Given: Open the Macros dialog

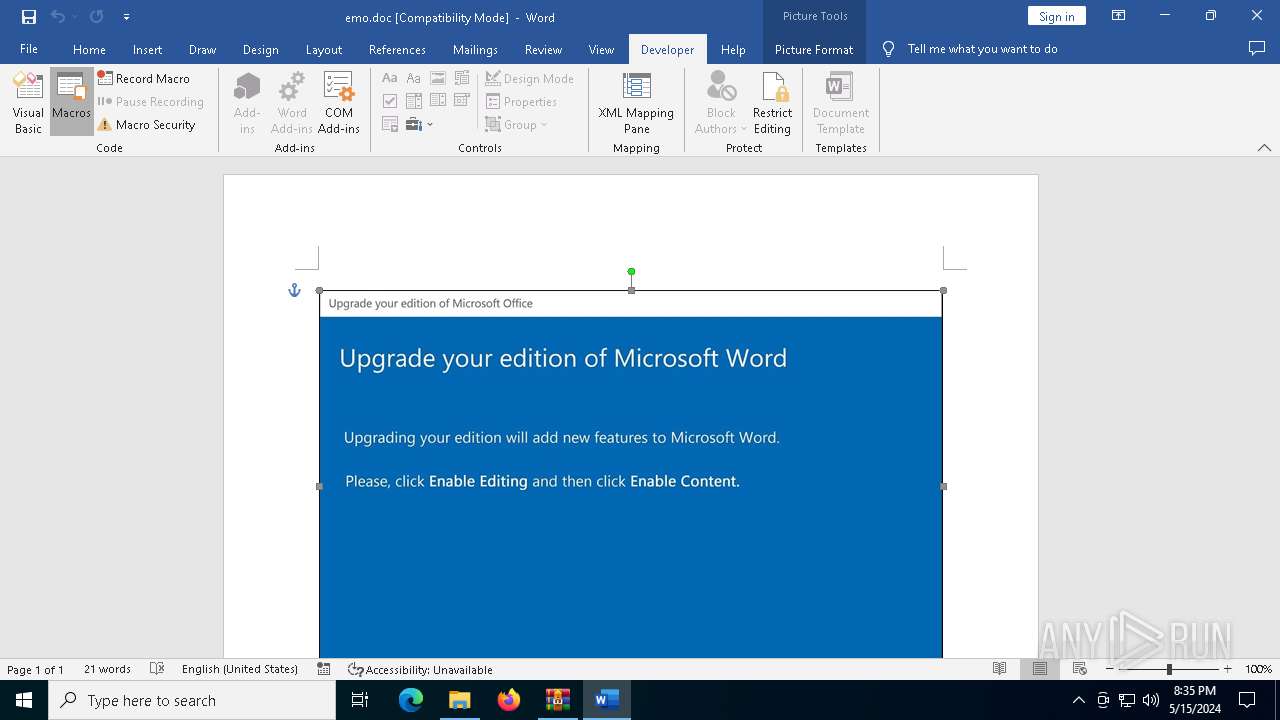Looking at the screenshot, I should click(x=71, y=103).
